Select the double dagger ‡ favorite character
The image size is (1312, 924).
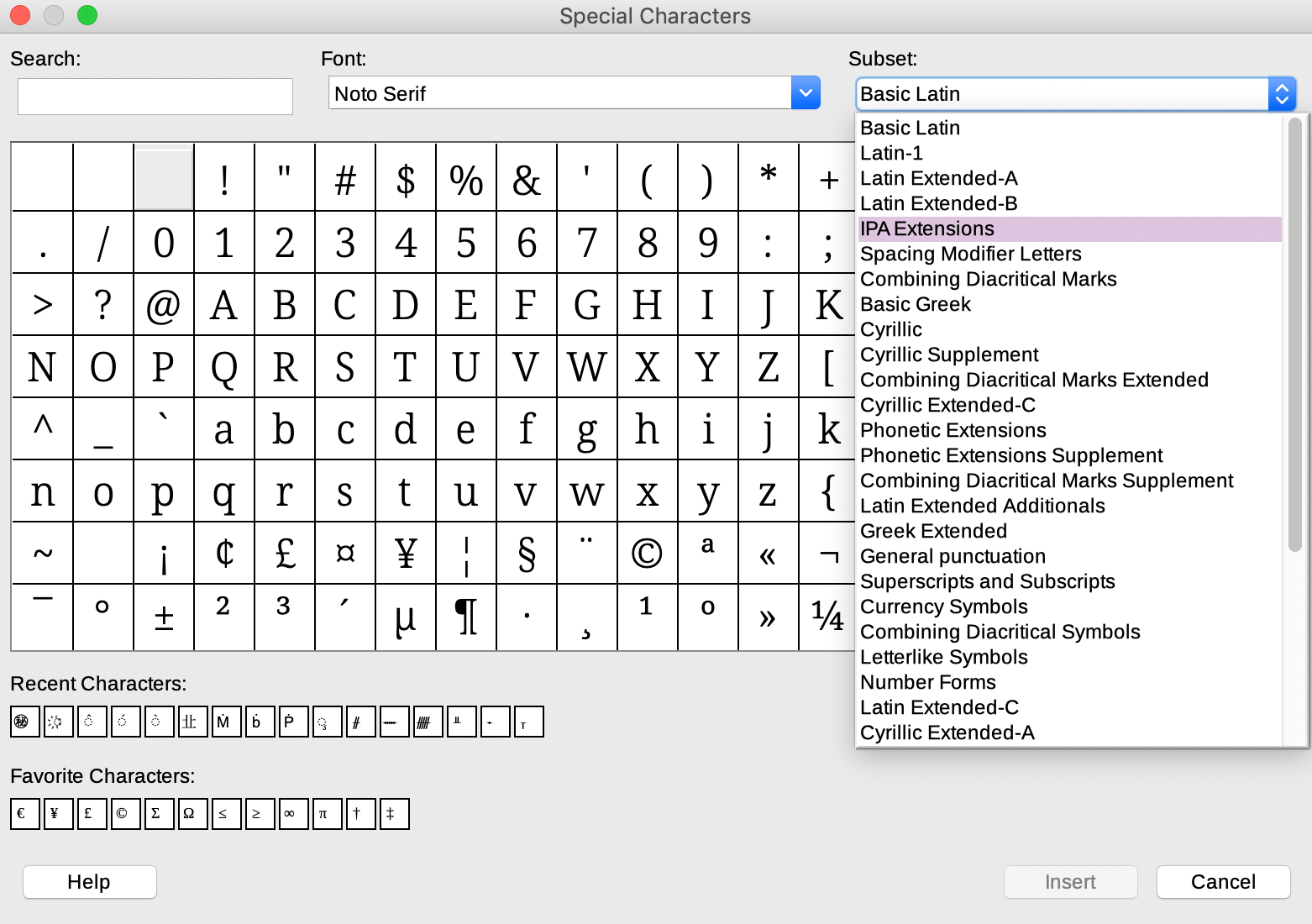click(x=395, y=814)
